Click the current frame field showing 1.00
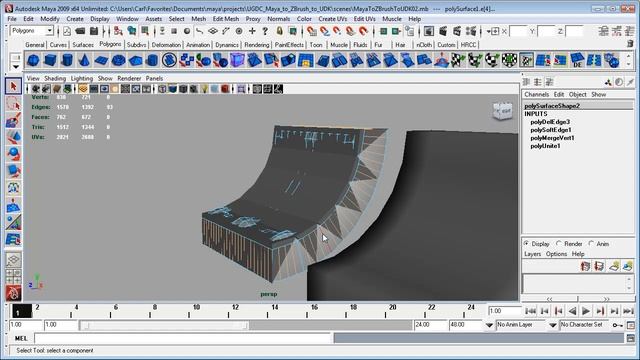 click(x=504, y=311)
